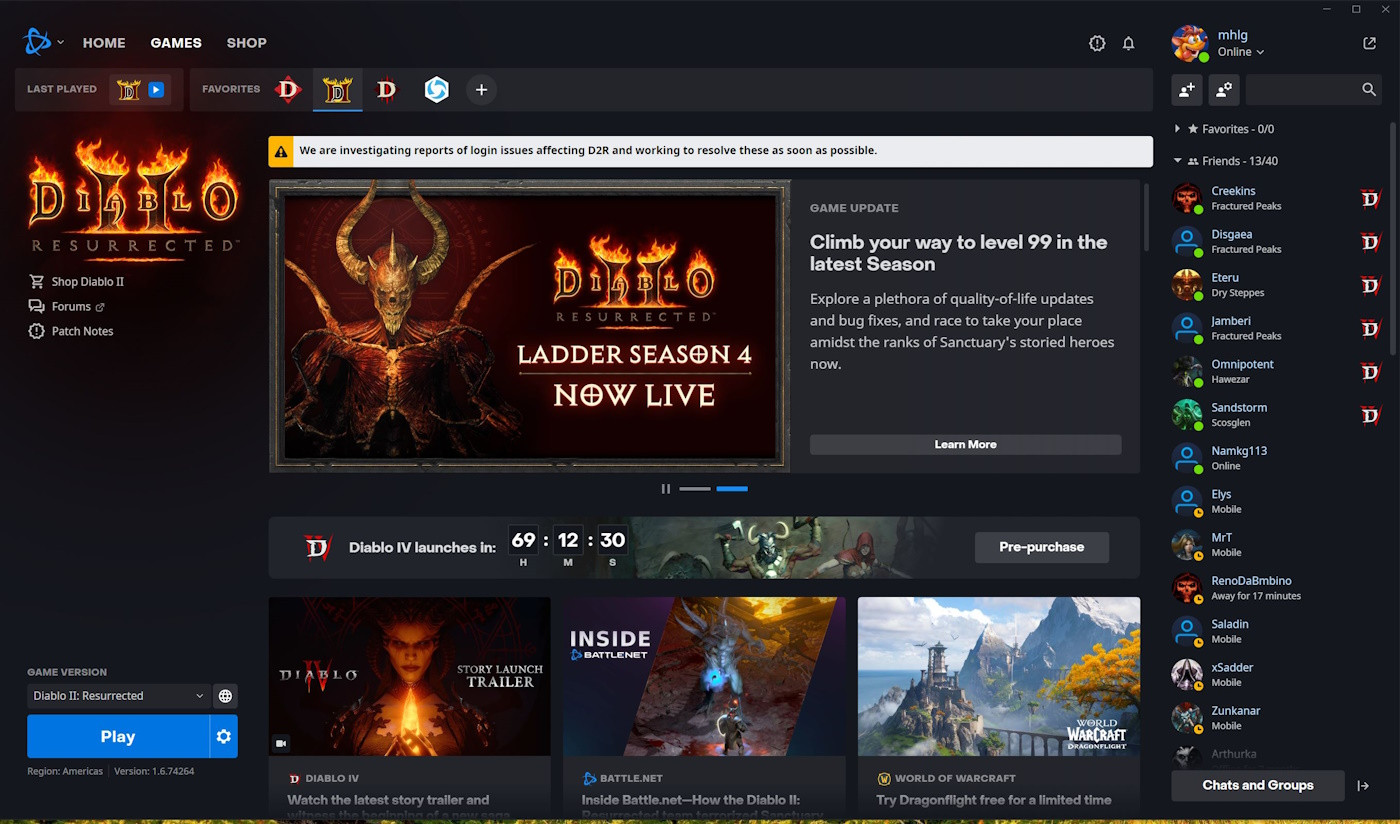Pause the banner carousel
The width and height of the screenshot is (1400, 824).
coord(665,489)
